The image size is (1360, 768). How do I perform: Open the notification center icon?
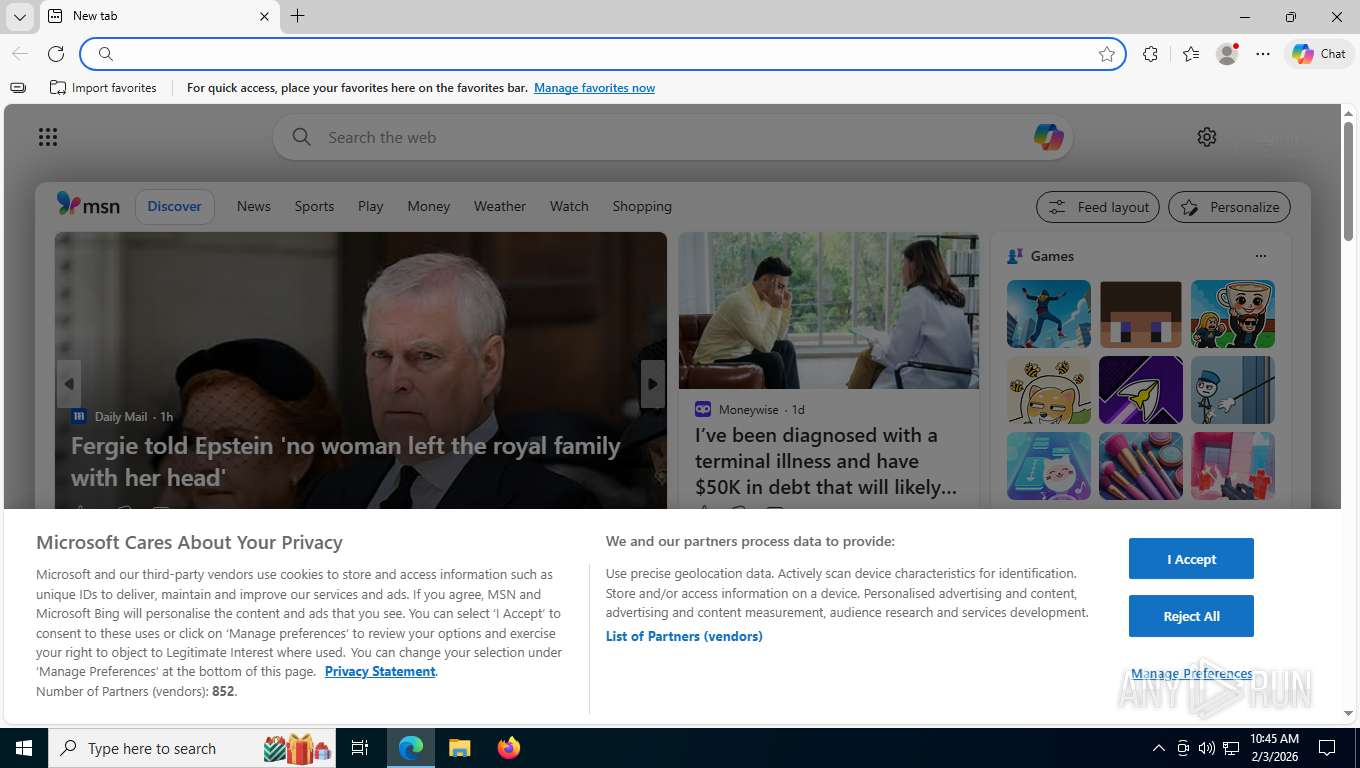click(x=1327, y=748)
